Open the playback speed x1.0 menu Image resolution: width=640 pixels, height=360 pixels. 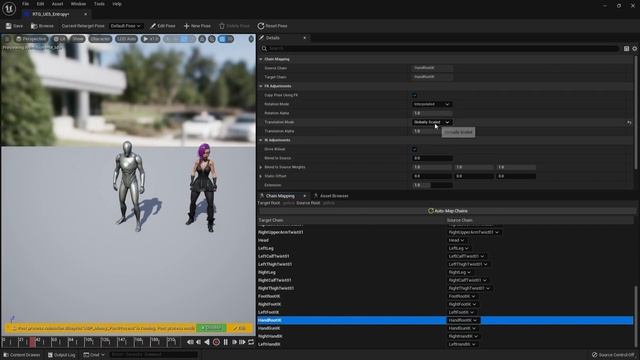pos(150,39)
